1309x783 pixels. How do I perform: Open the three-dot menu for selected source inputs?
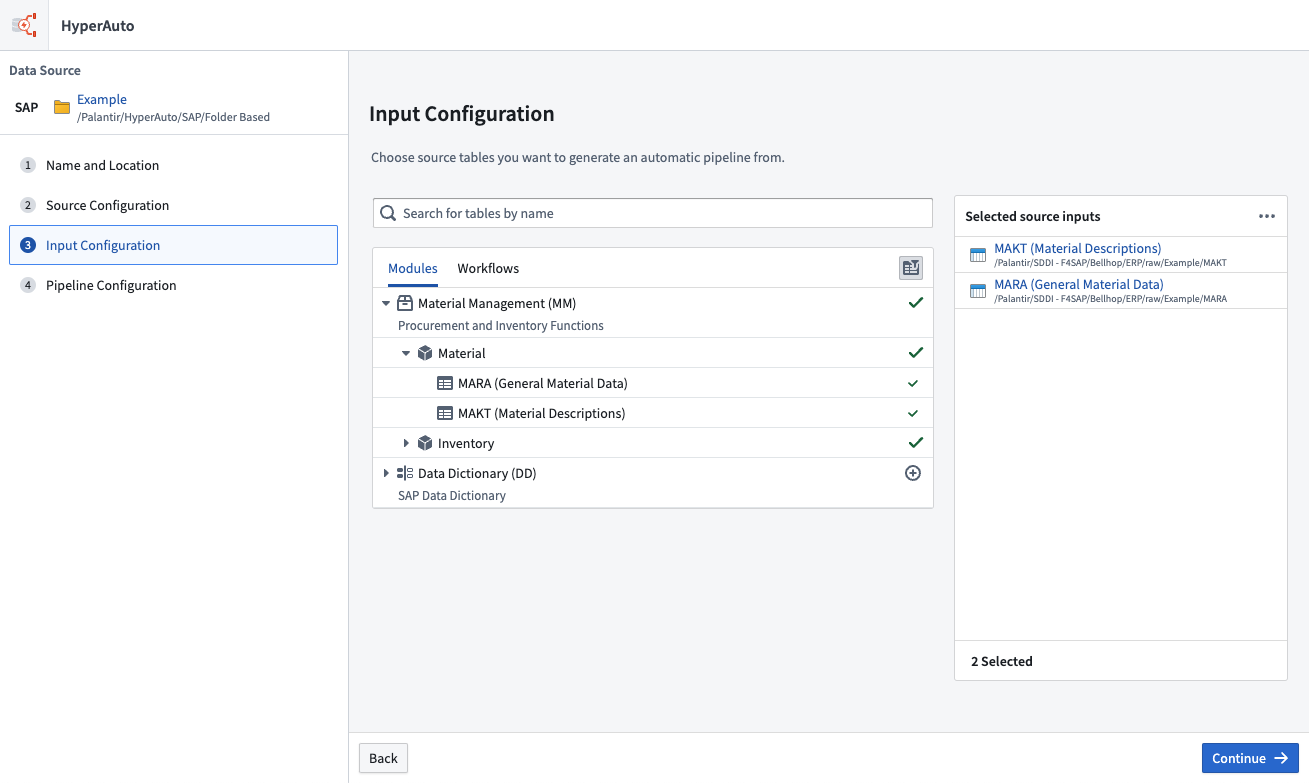coord(1267,216)
